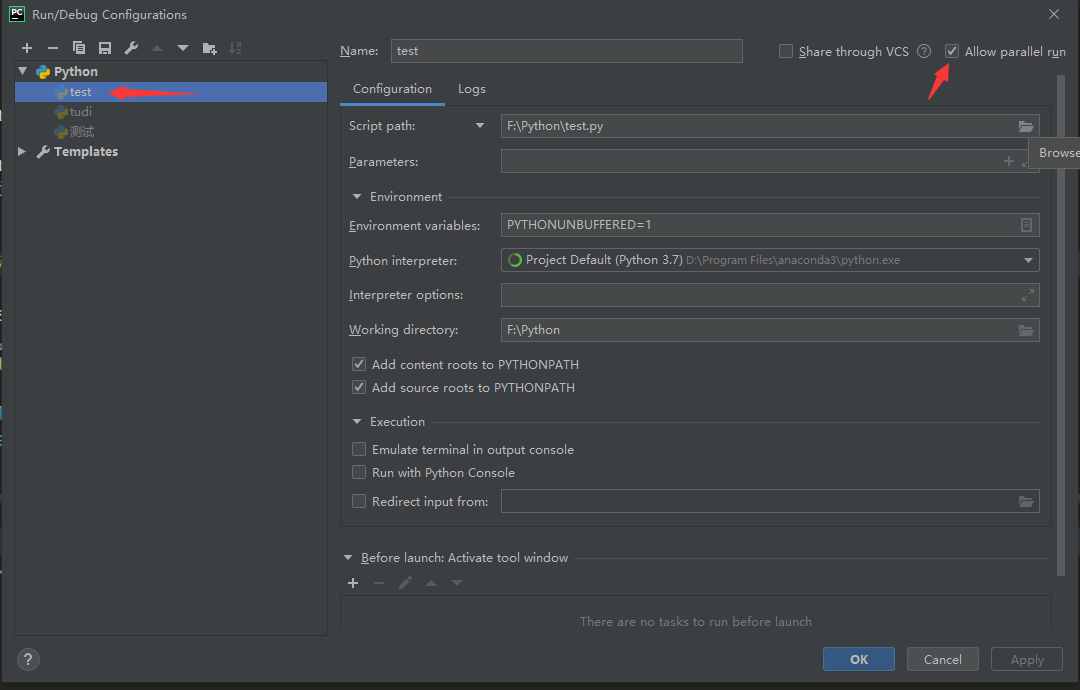1080x690 pixels.
Task: Click the Save Configuration disk icon
Action: (x=105, y=48)
